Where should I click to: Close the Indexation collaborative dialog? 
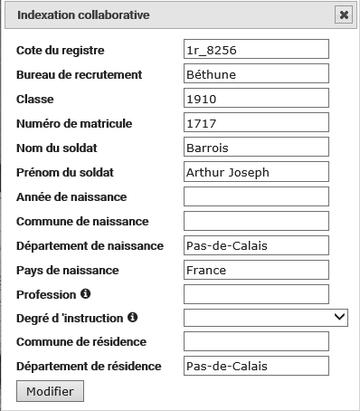click(344, 15)
